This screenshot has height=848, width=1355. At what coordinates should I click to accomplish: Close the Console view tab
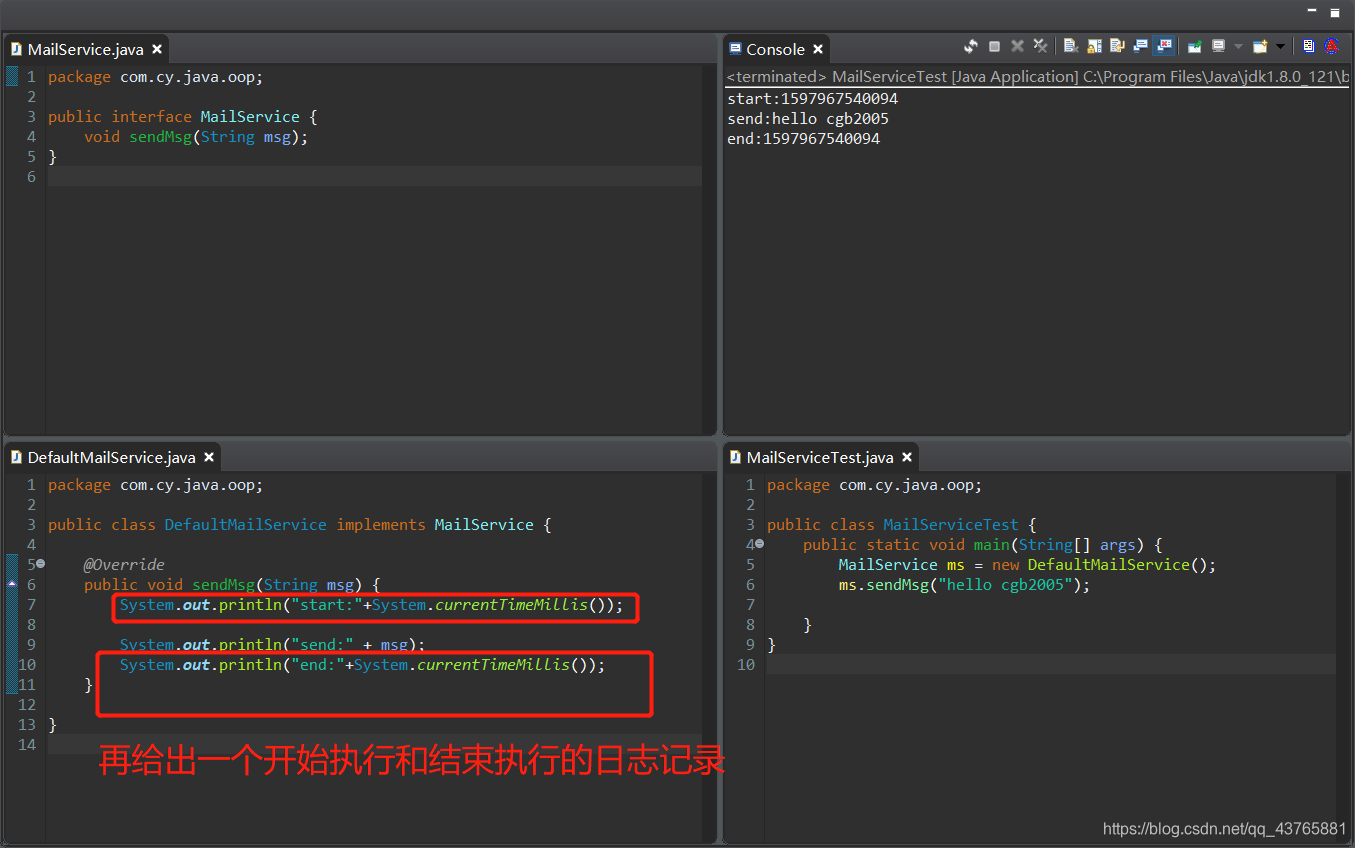(818, 49)
